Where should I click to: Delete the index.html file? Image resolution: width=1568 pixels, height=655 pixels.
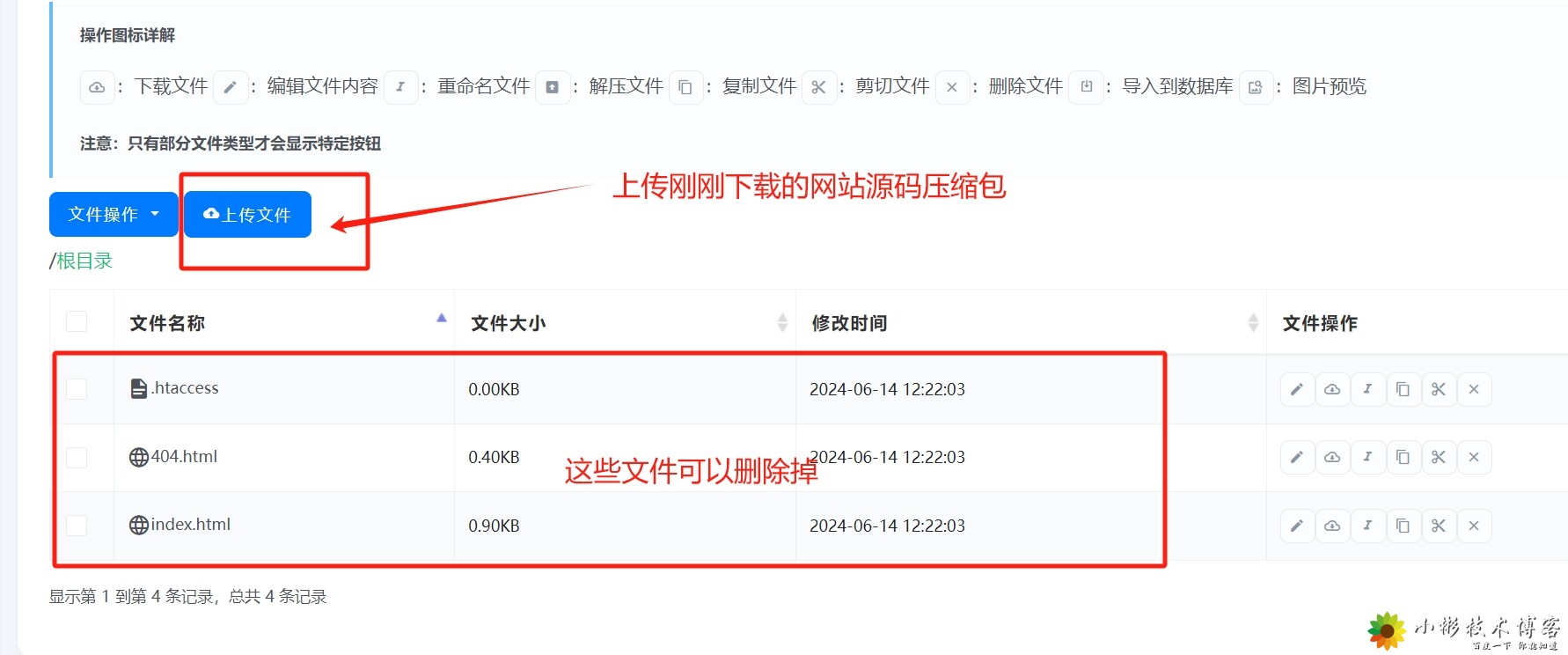click(x=1474, y=526)
